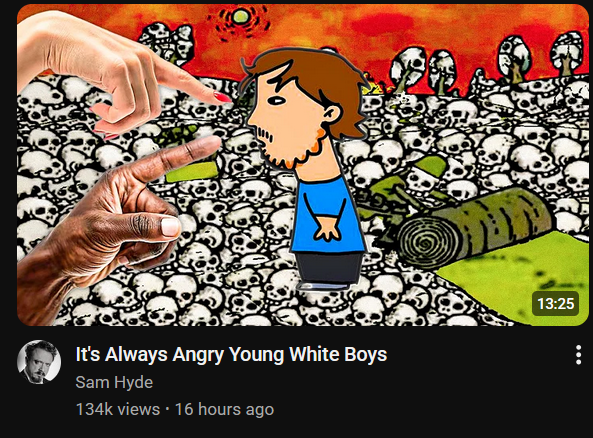Click the green sun in the orange sky
593x438 pixels.
(x=241, y=17)
